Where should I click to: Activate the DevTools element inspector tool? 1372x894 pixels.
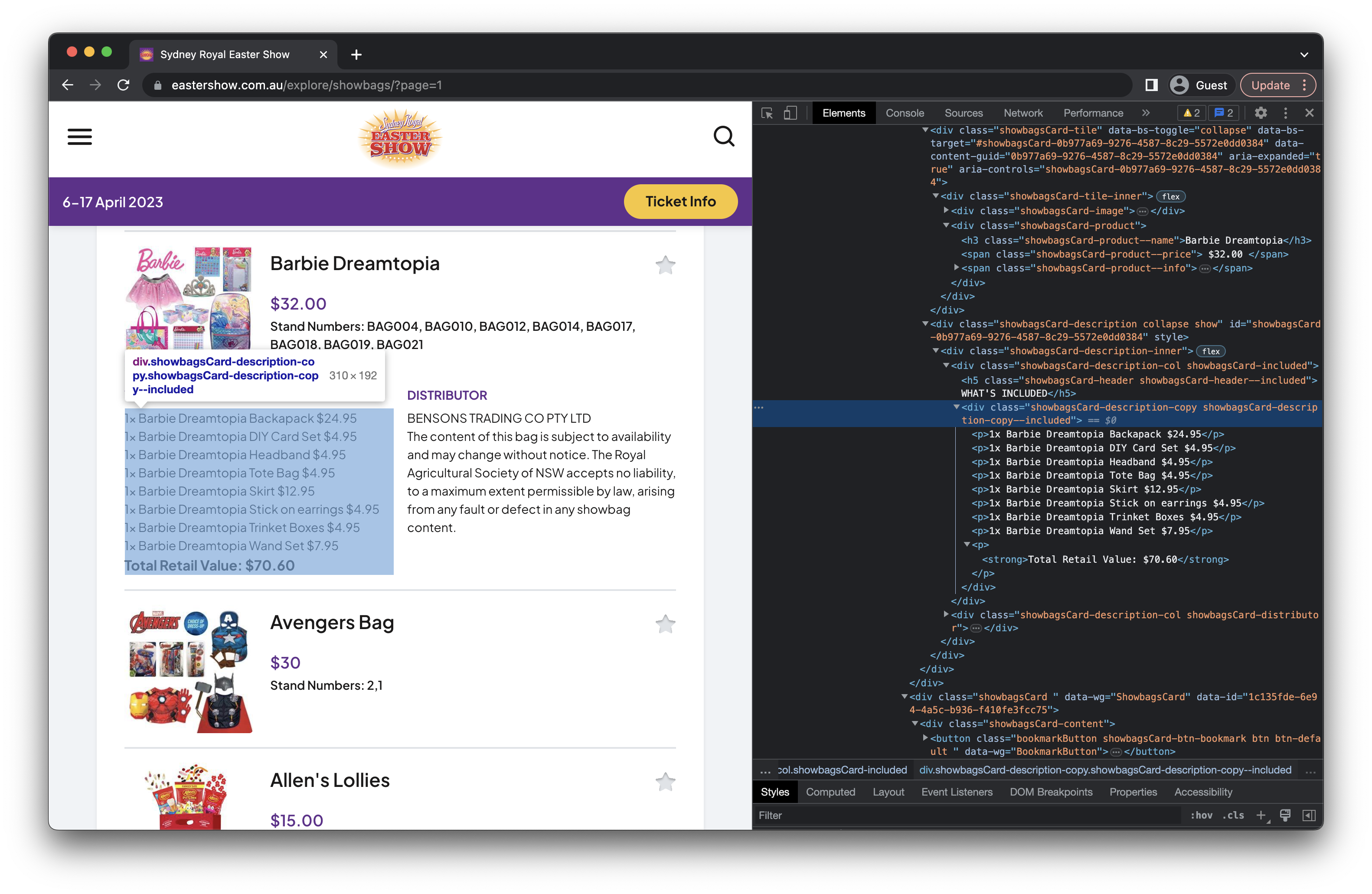[x=767, y=113]
